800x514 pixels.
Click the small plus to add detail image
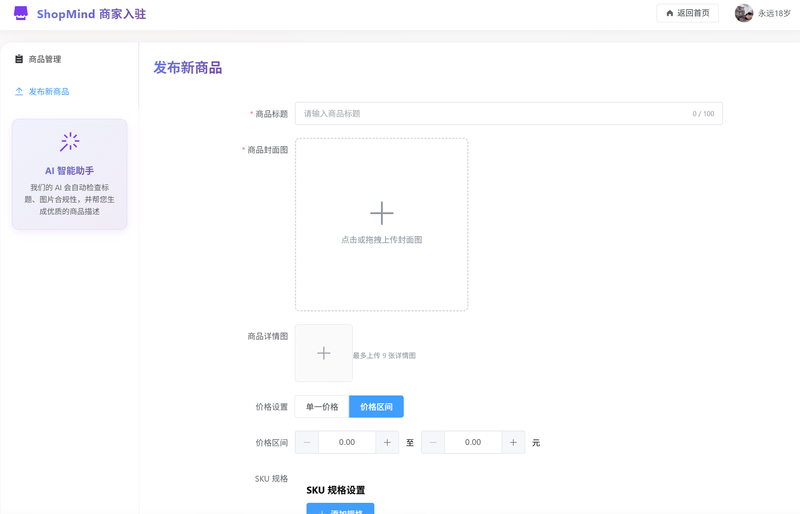pyautogui.click(x=323, y=353)
